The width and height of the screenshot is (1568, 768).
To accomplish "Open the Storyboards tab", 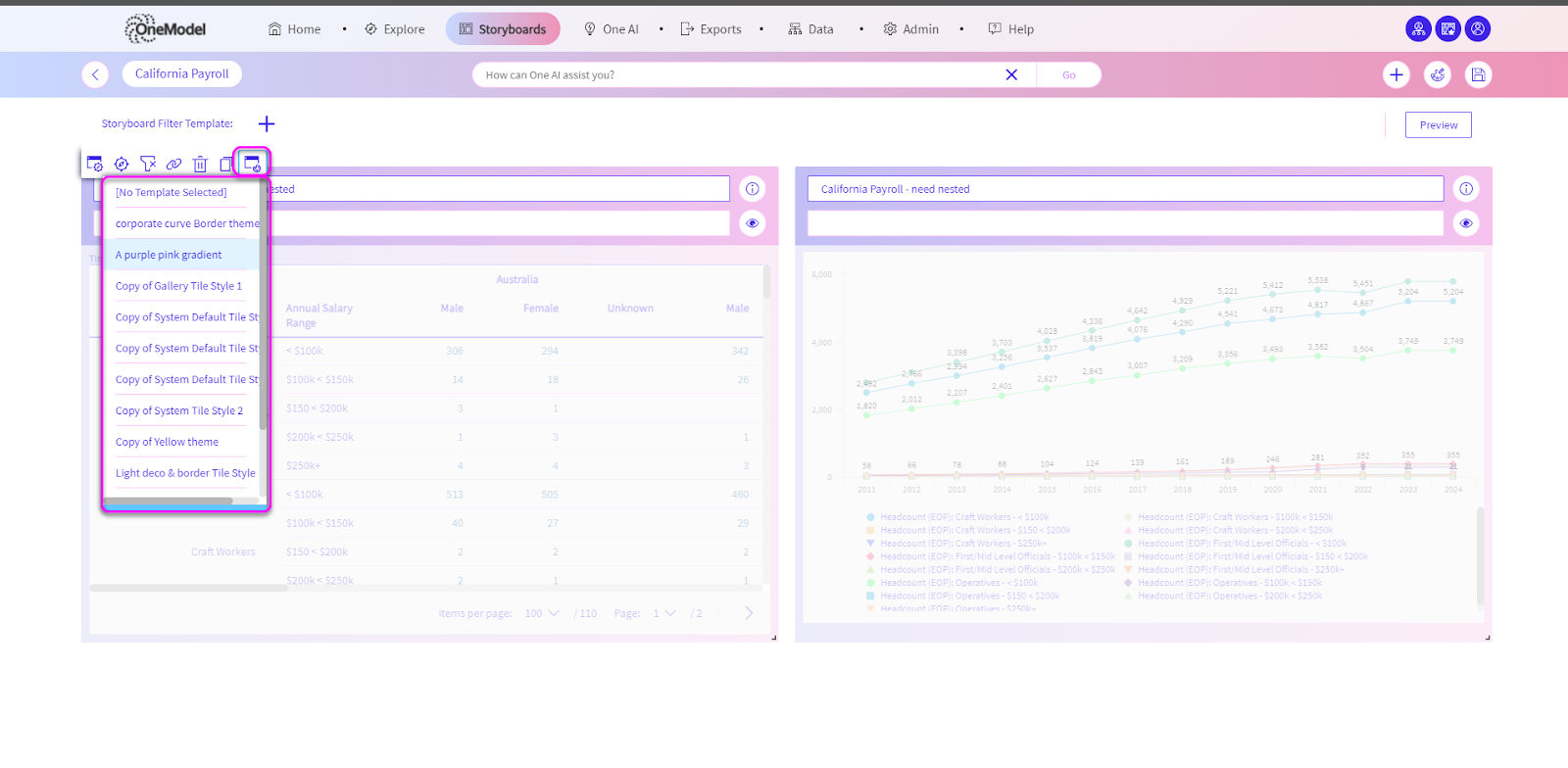I will coord(503,29).
